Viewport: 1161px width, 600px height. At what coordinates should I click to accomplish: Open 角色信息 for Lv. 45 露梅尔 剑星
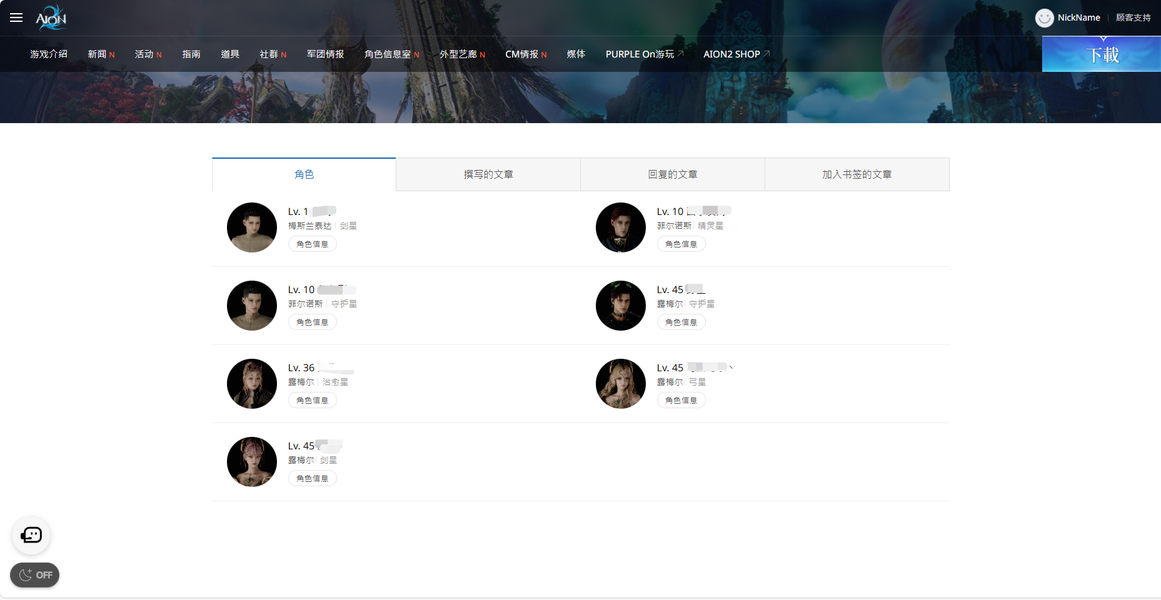click(x=312, y=479)
